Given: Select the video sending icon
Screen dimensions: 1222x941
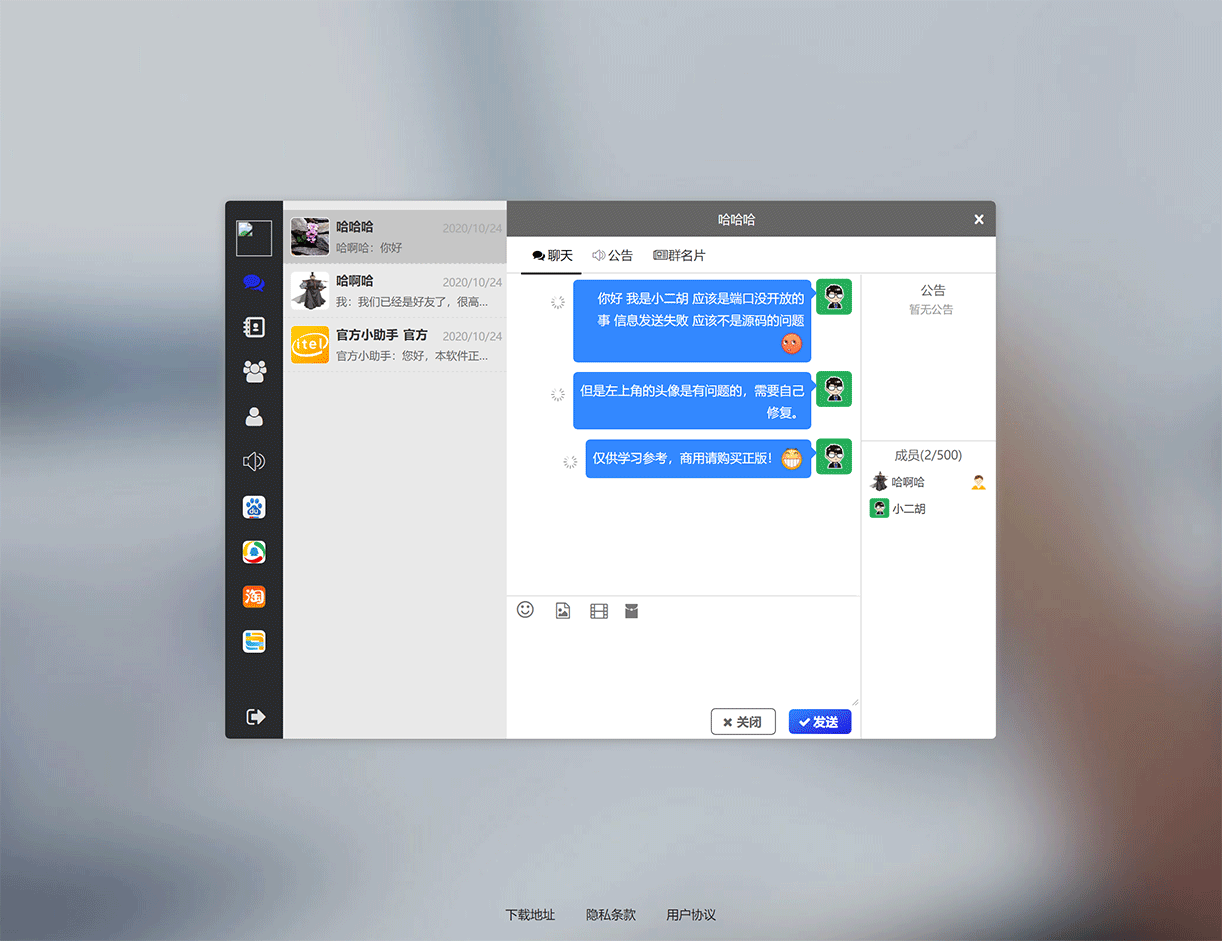Looking at the screenshot, I should pyautogui.click(x=598, y=610).
